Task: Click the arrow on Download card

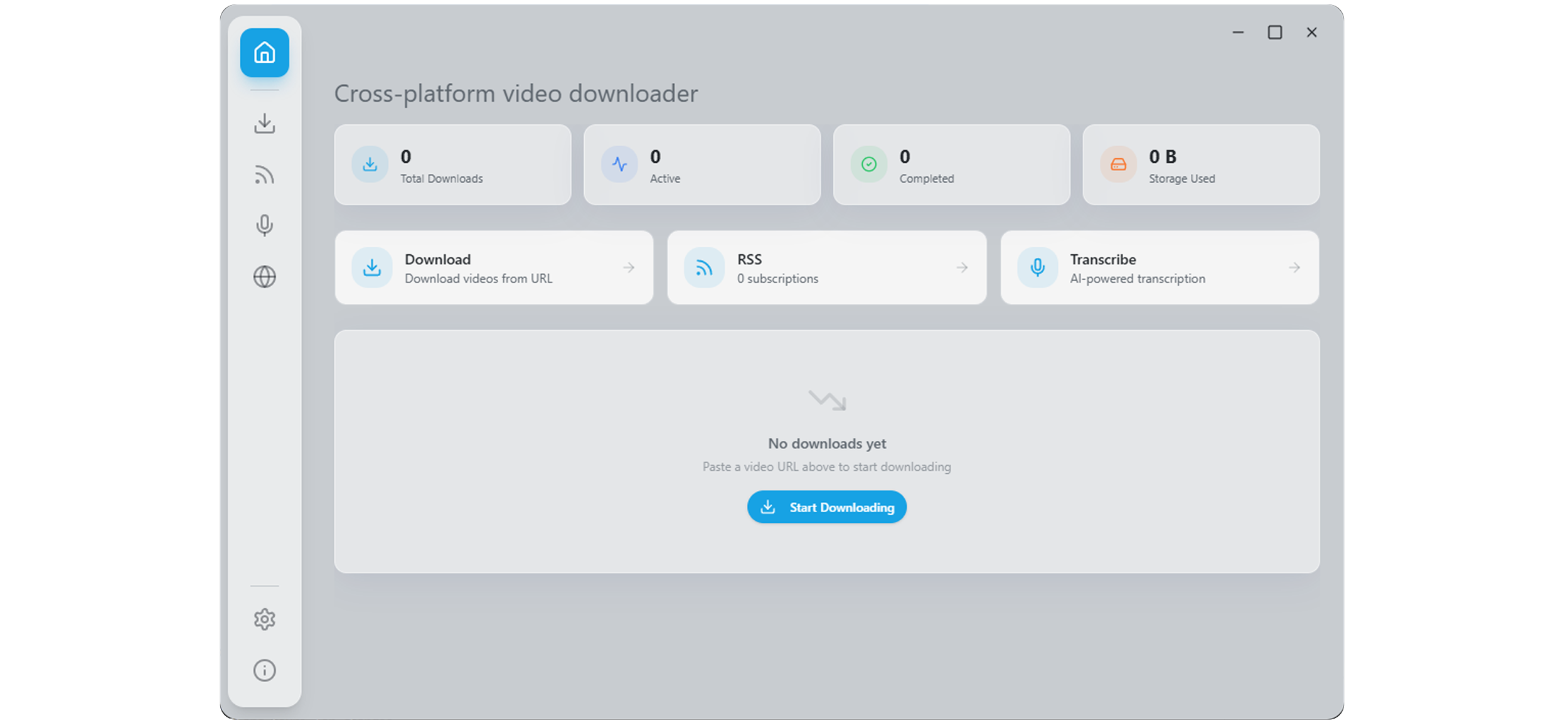Action: click(629, 268)
